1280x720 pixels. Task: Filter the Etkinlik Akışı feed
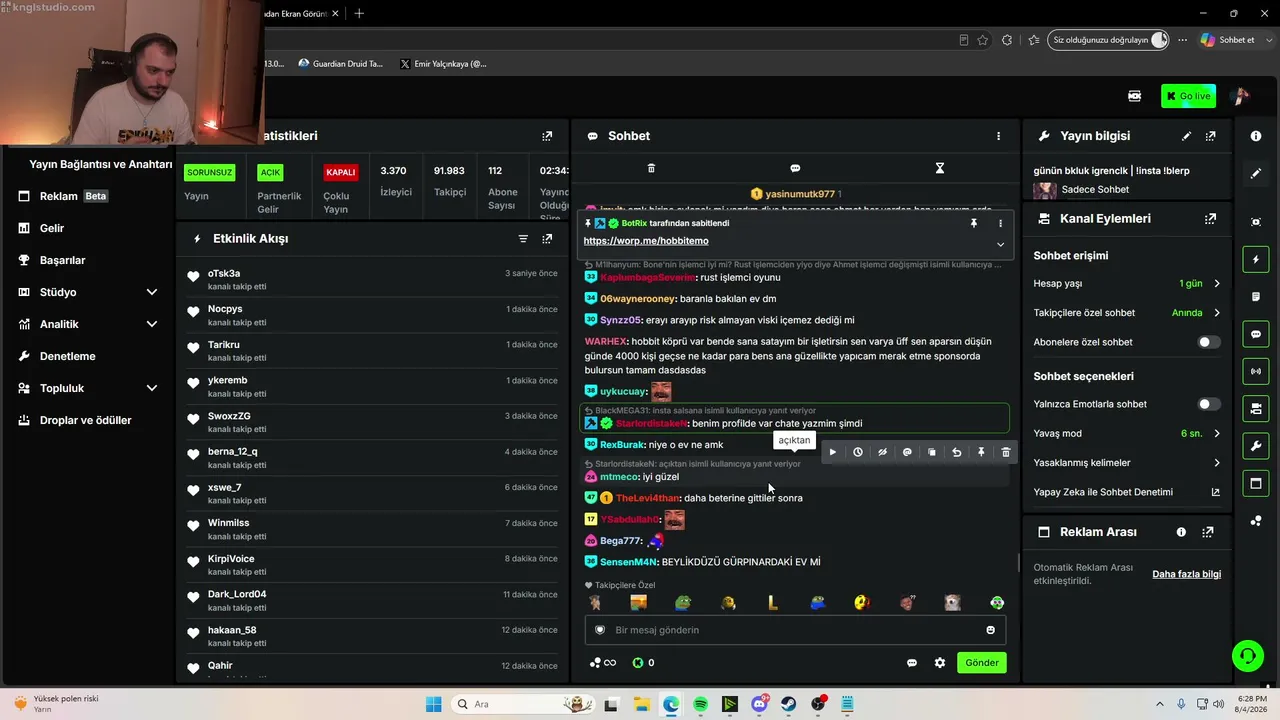[x=522, y=239]
